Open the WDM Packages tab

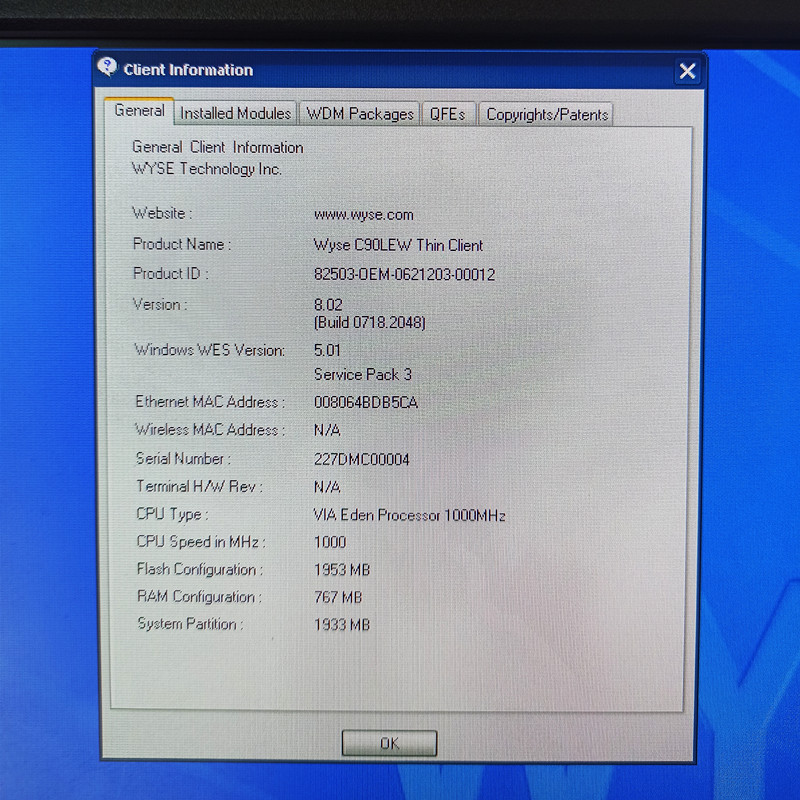360,114
